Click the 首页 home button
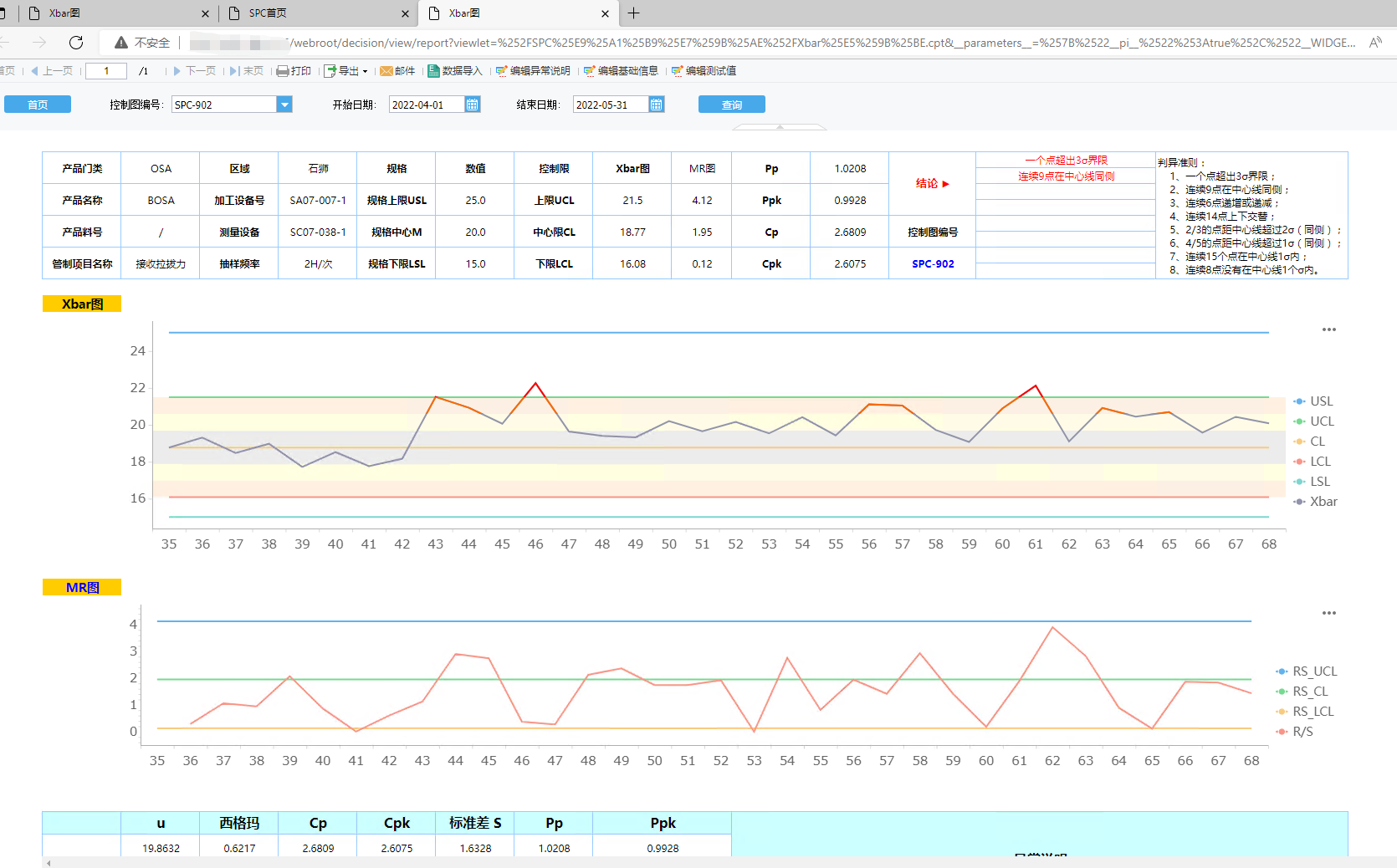The image size is (1397, 868). pos(38,105)
